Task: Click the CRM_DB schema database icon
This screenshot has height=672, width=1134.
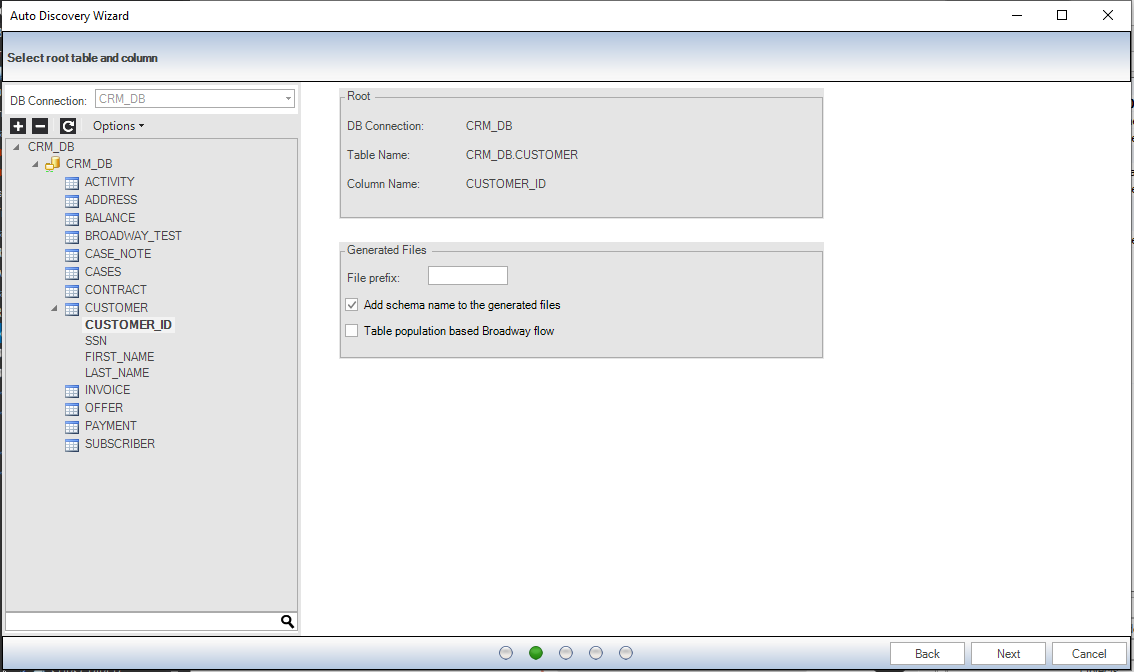Action: click(x=53, y=164)
